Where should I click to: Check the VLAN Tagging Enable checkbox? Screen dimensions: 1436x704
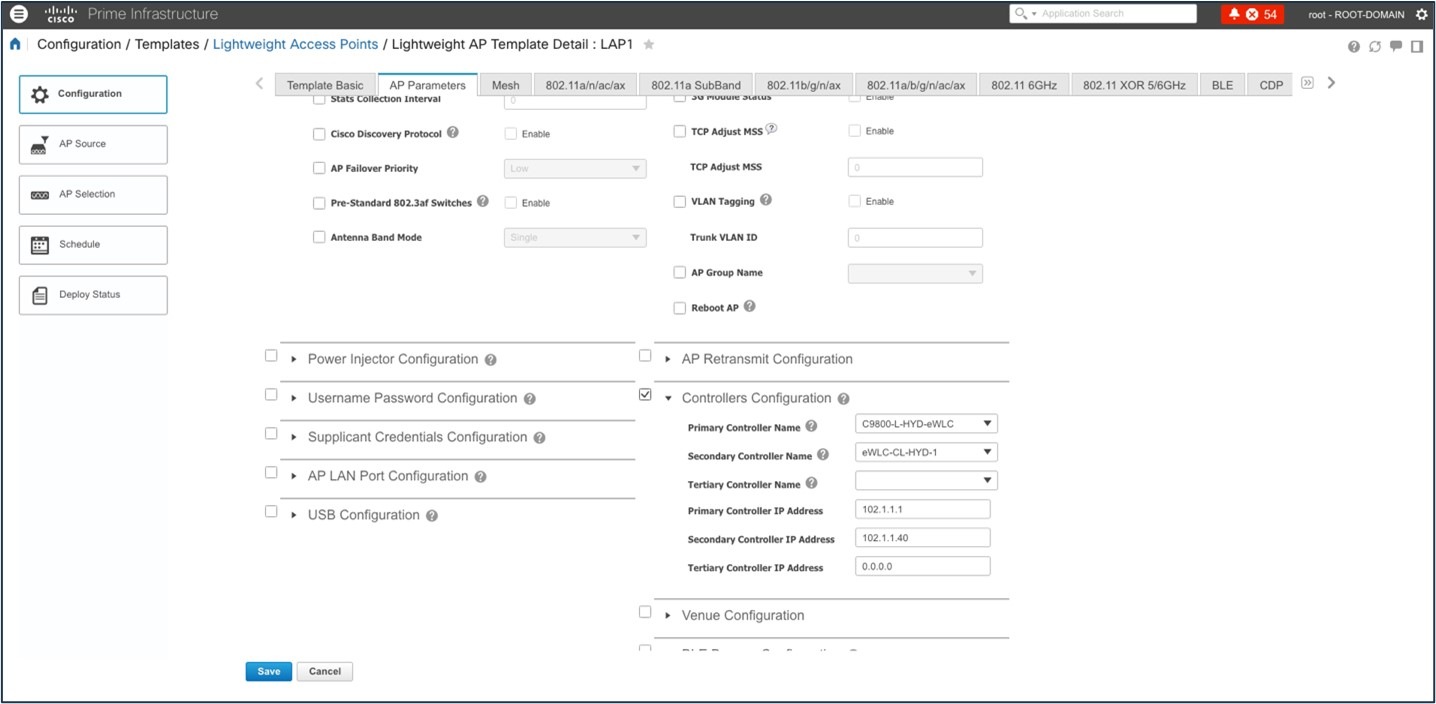pyautogui.click(x=855, y=201)
